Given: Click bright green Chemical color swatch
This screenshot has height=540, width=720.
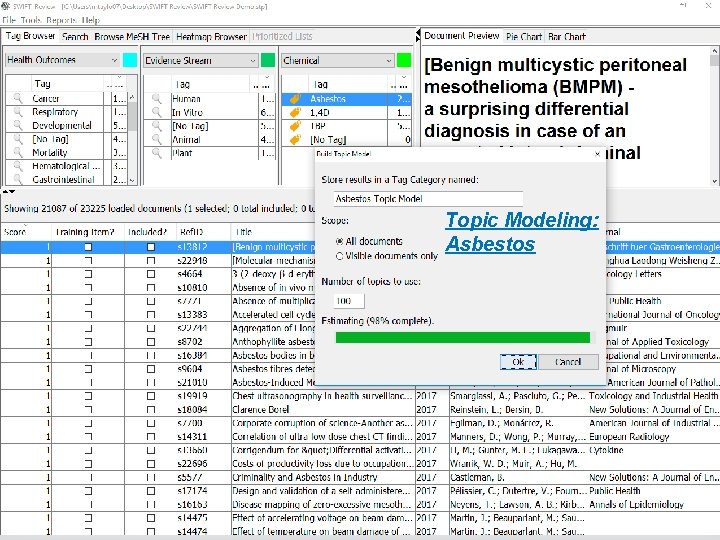Looking at the screenshot, I should point(404,60).
